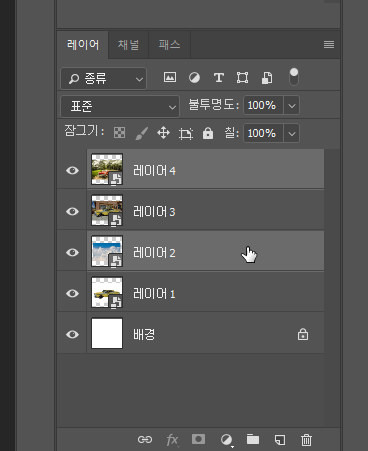Lock all padlock icon in lock row
368x451 pixels.
pyautogui.click(x=208, y=133)
